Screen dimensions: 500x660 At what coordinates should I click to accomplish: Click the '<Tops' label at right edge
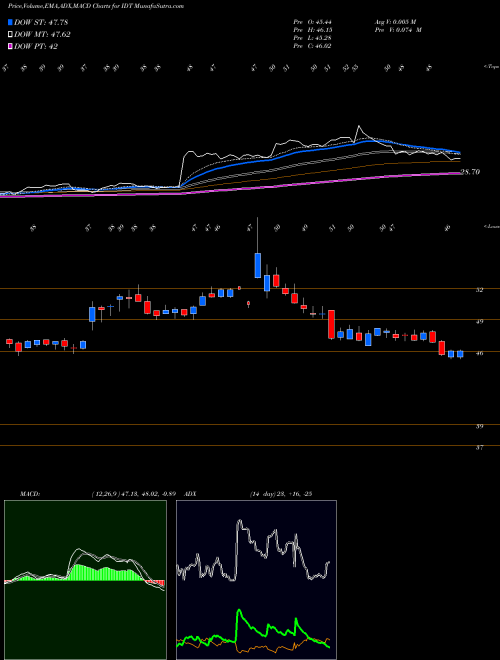[x=491, y=67]
